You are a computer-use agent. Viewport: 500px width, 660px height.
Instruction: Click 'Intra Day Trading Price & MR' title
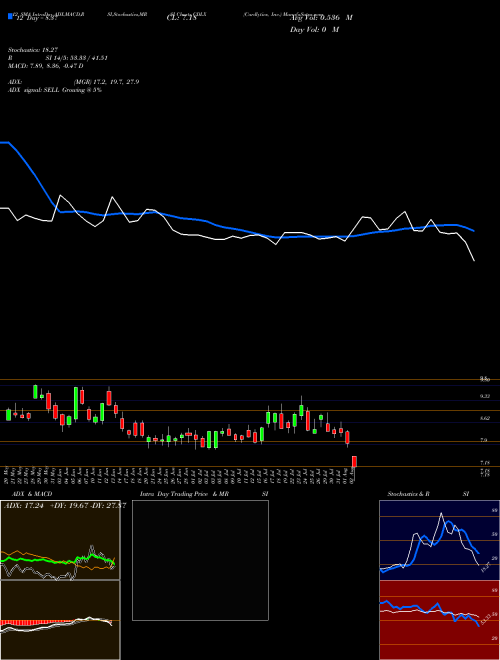point(184,494)
